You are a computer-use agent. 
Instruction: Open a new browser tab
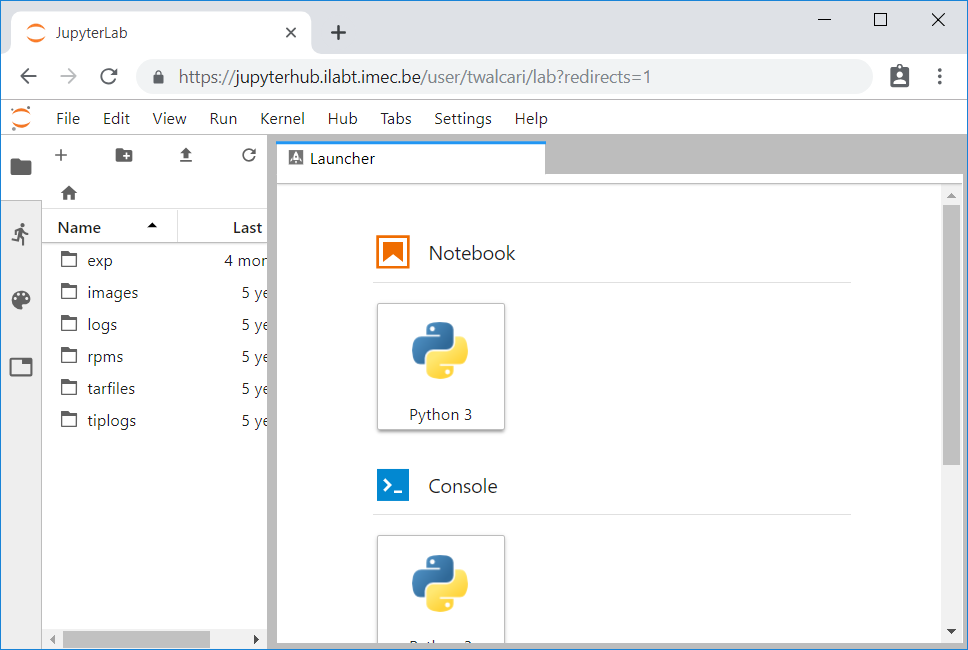click(x=338, y=33)
